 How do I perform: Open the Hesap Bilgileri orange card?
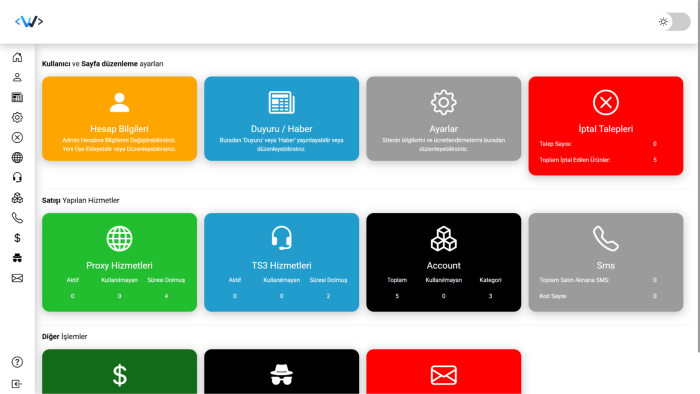[119, 119]
